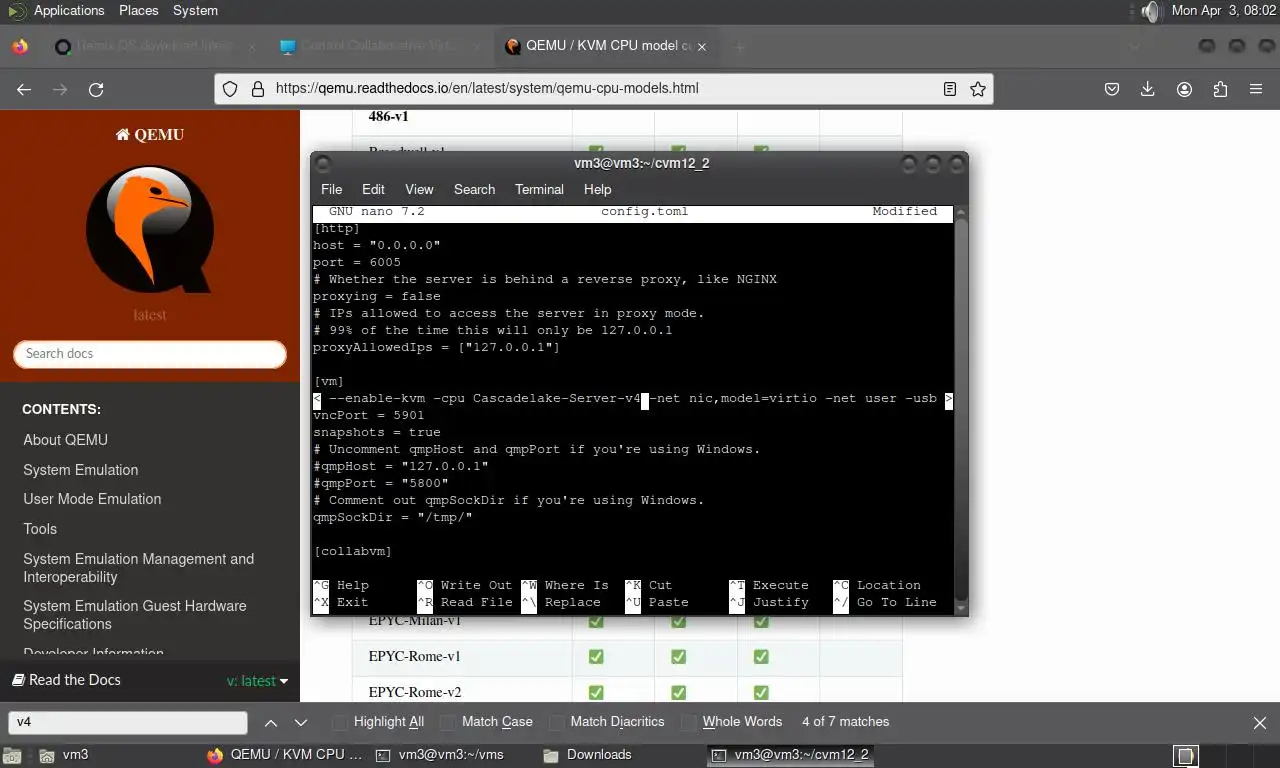The image size is (1280, 768).
Task: Toggle the Match Case checkbox
Action: coord(448,722)
